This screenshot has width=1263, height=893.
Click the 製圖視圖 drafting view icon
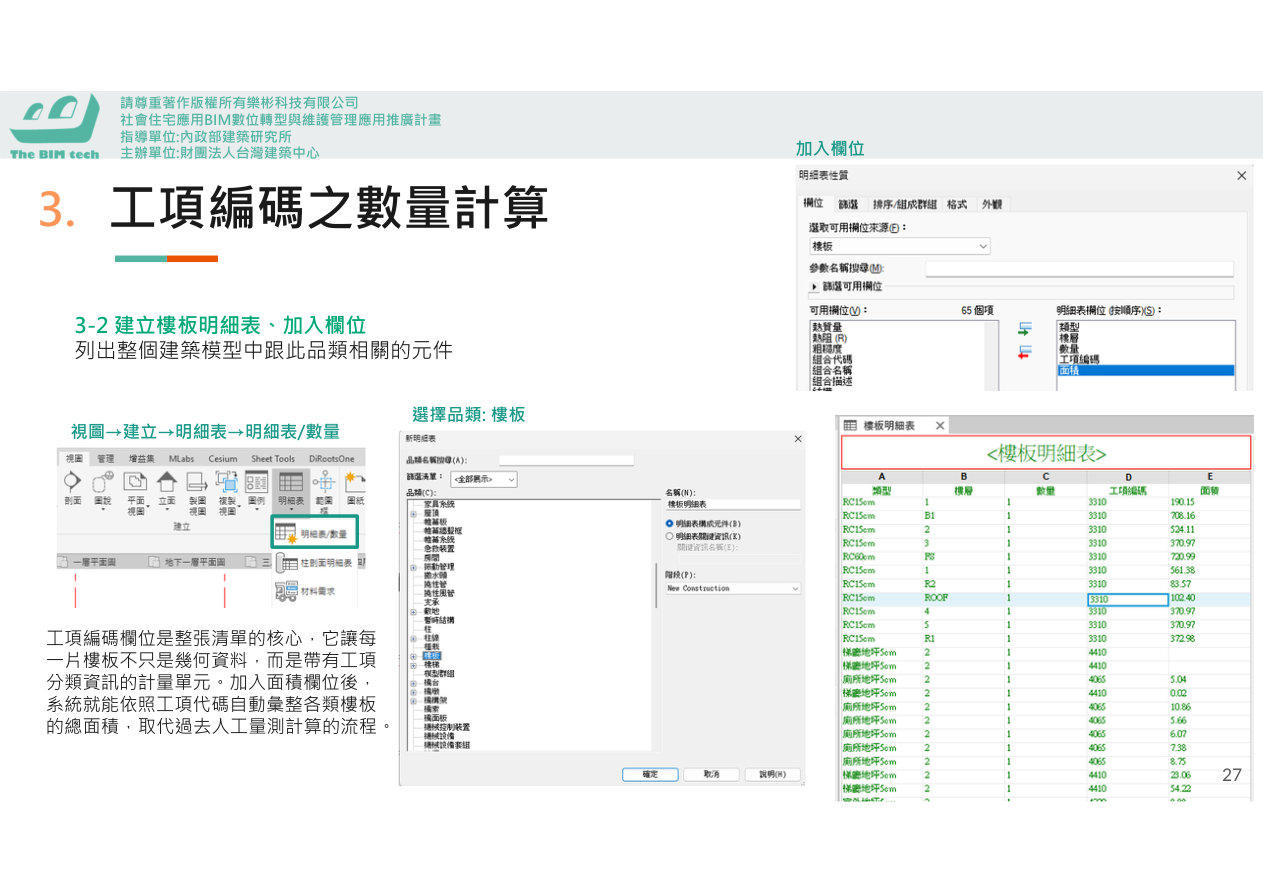coord(196,482)
